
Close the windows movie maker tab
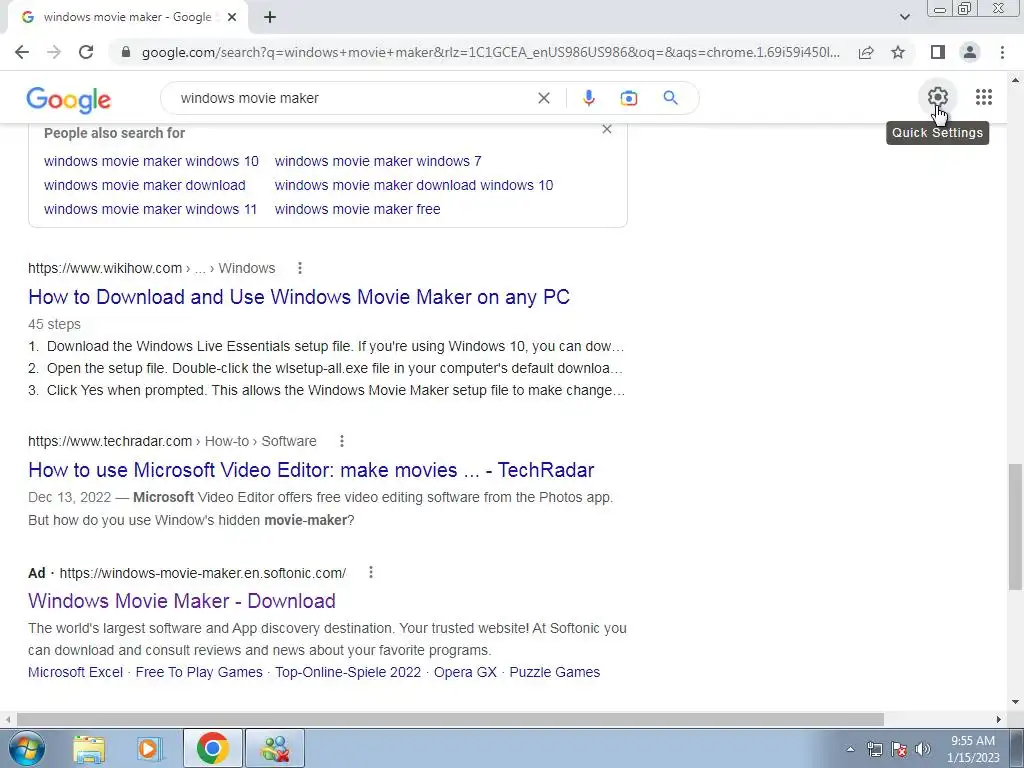[x=232, y=17]
